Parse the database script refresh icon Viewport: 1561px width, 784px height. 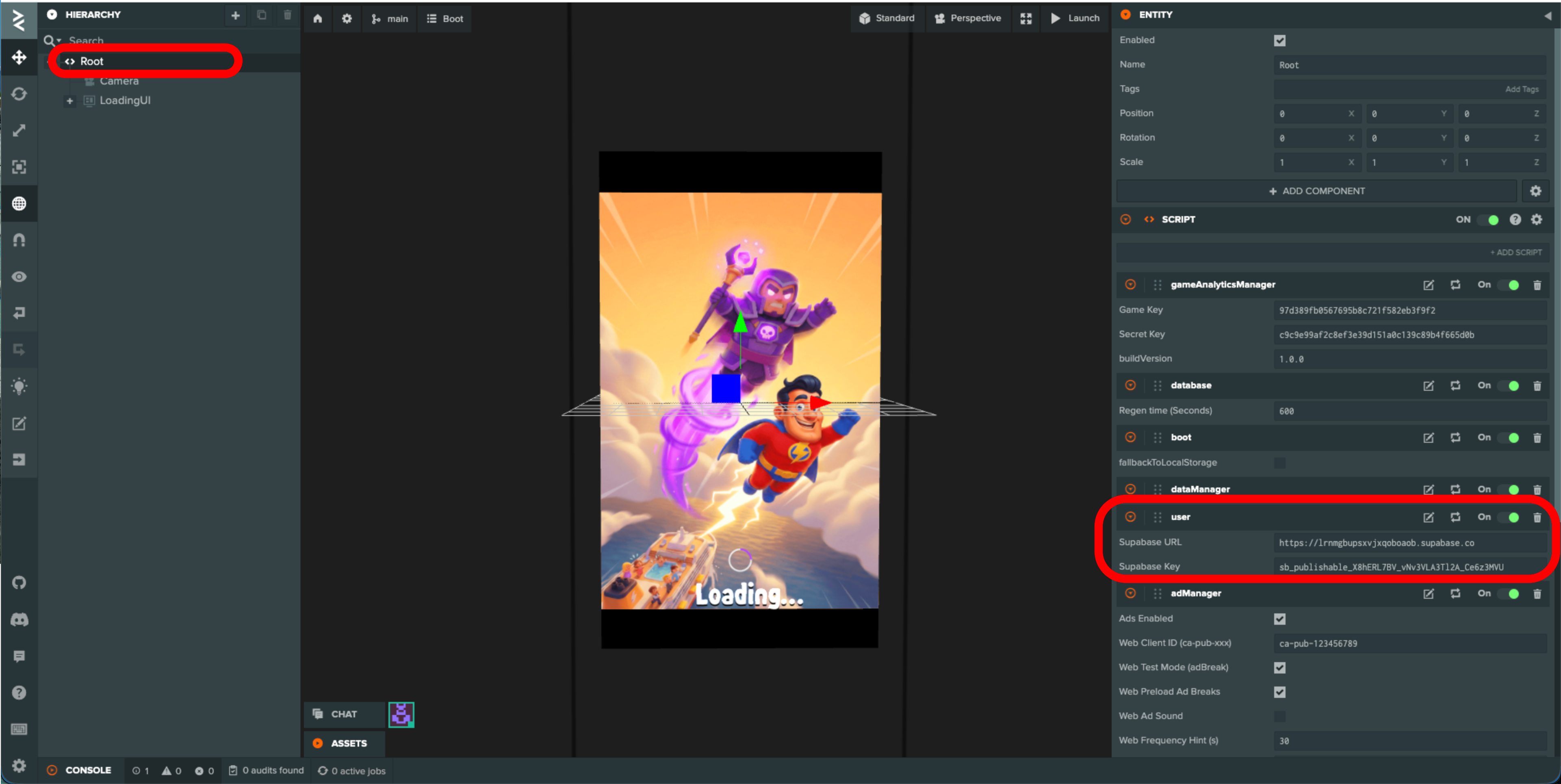(x=1455, y=386)
